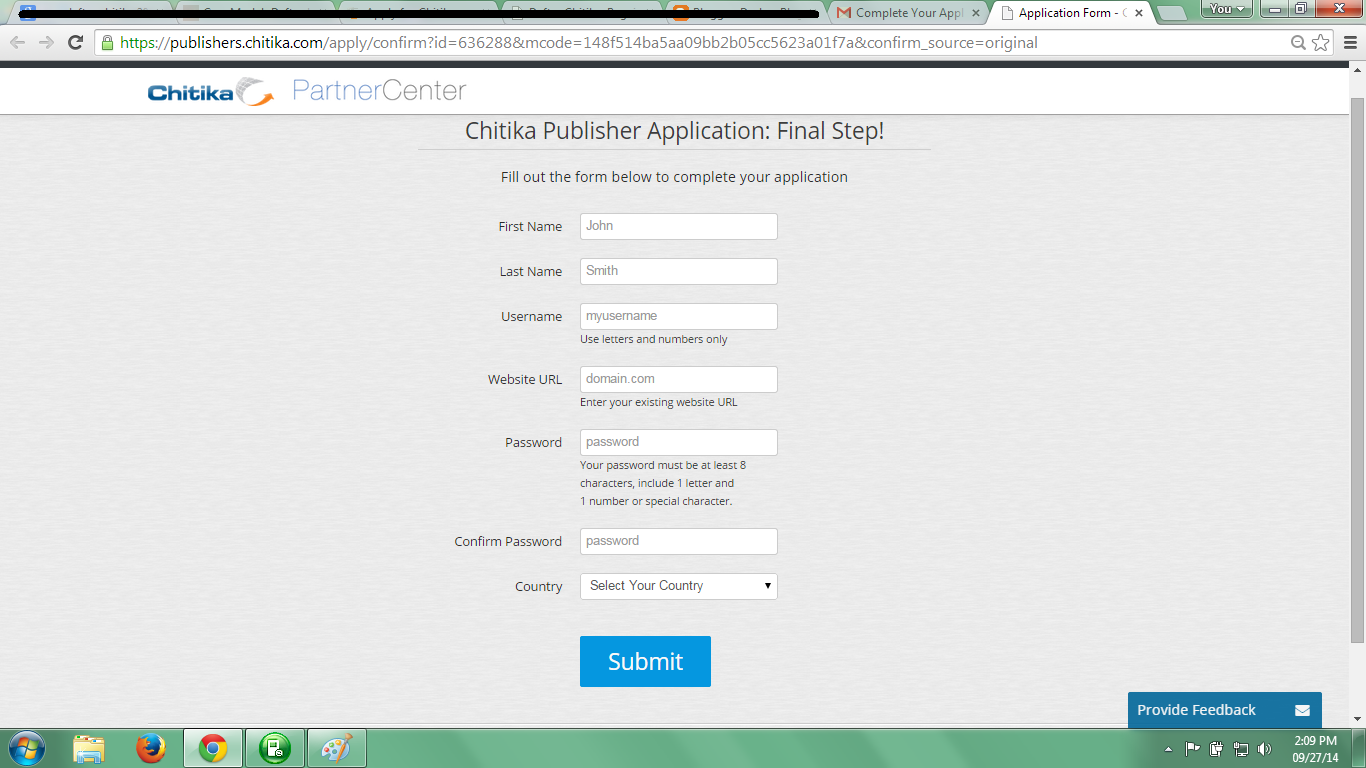
Task: Click the First Name label
Action: pyautogui.click(x=530, y=227)
